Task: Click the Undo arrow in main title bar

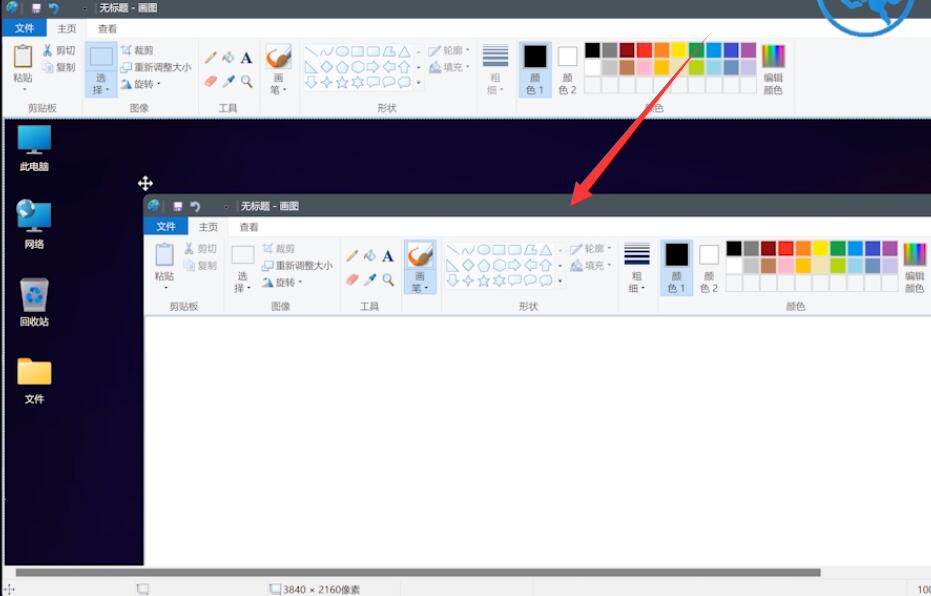Action: pyautogui.click(x=54, y=8)
